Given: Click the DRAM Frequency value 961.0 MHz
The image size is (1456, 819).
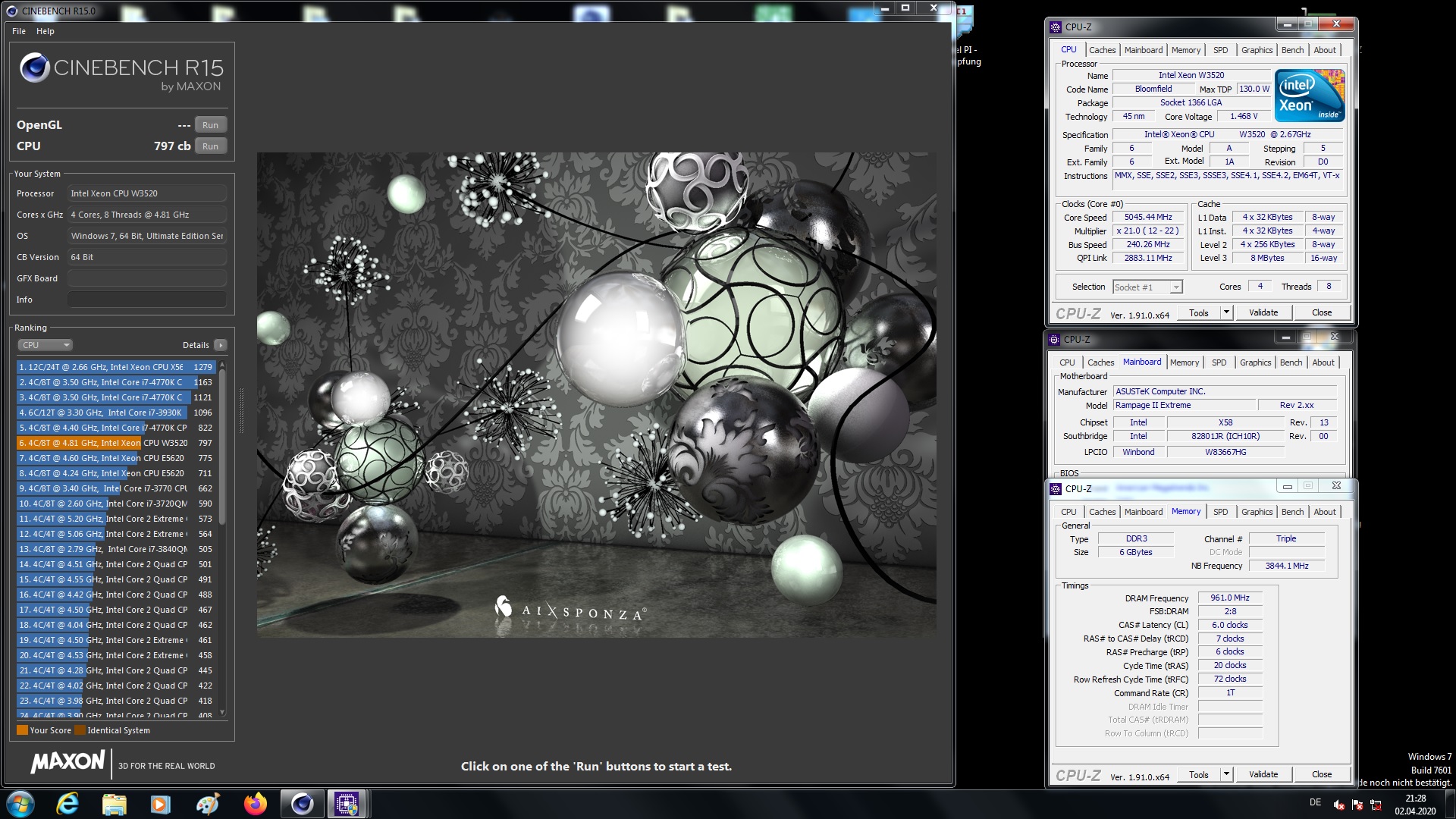Looking at the screenshot, I should (x=1230, y=598).
